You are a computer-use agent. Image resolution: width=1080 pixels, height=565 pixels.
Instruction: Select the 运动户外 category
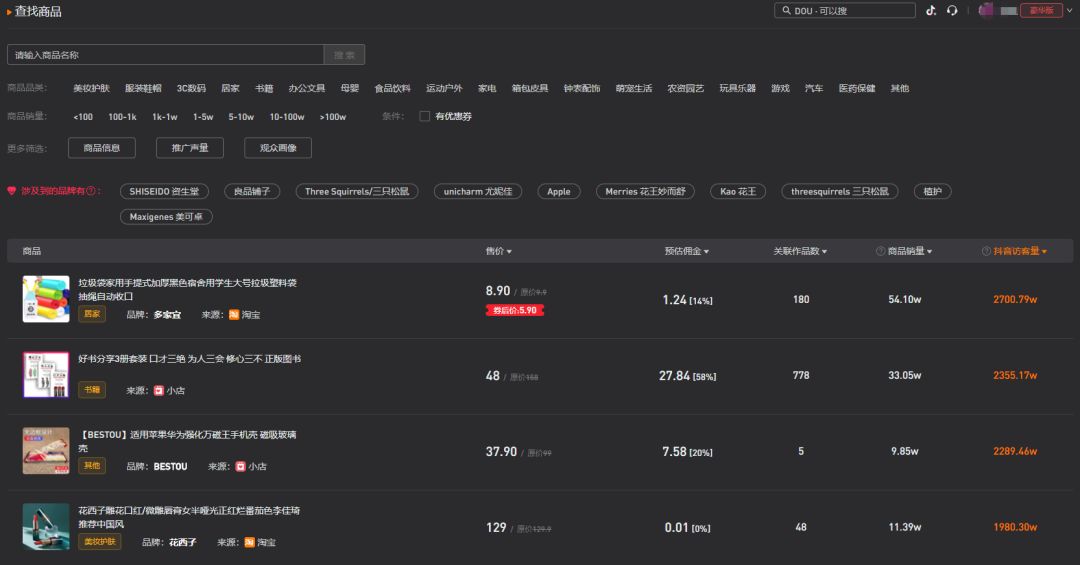click(444, 88)
